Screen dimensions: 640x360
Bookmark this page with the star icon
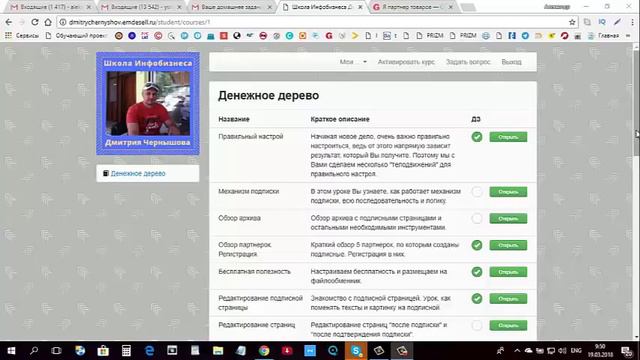pyautogui.click(x=572, y=22)
